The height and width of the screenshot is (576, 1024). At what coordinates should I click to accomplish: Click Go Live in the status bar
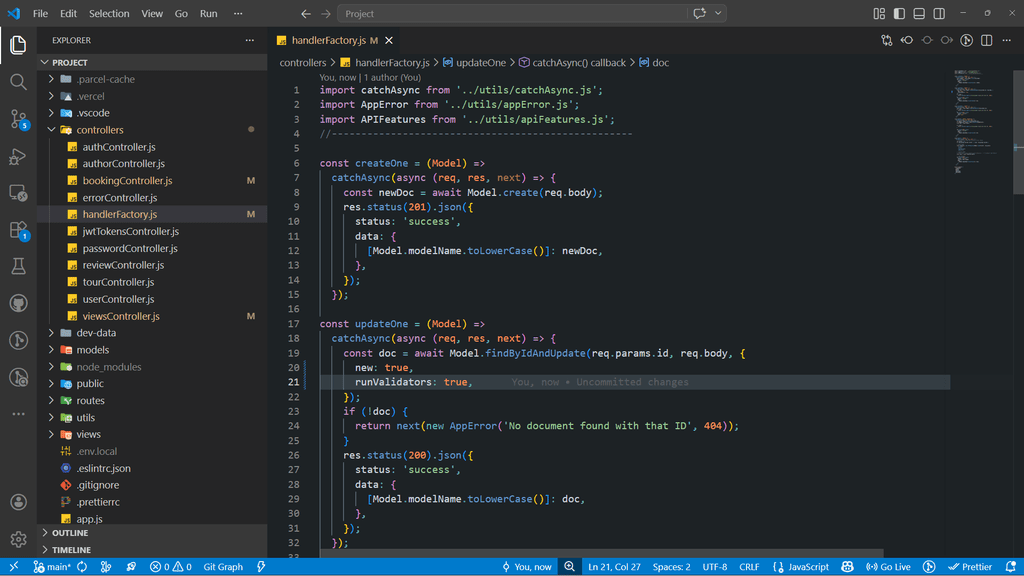[888, 567]
